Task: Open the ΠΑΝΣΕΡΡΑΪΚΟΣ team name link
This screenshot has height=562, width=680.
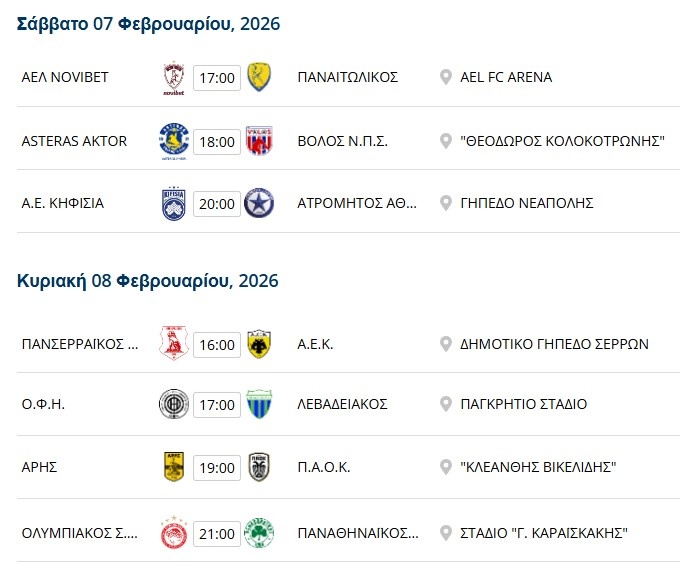Action: 80,344
